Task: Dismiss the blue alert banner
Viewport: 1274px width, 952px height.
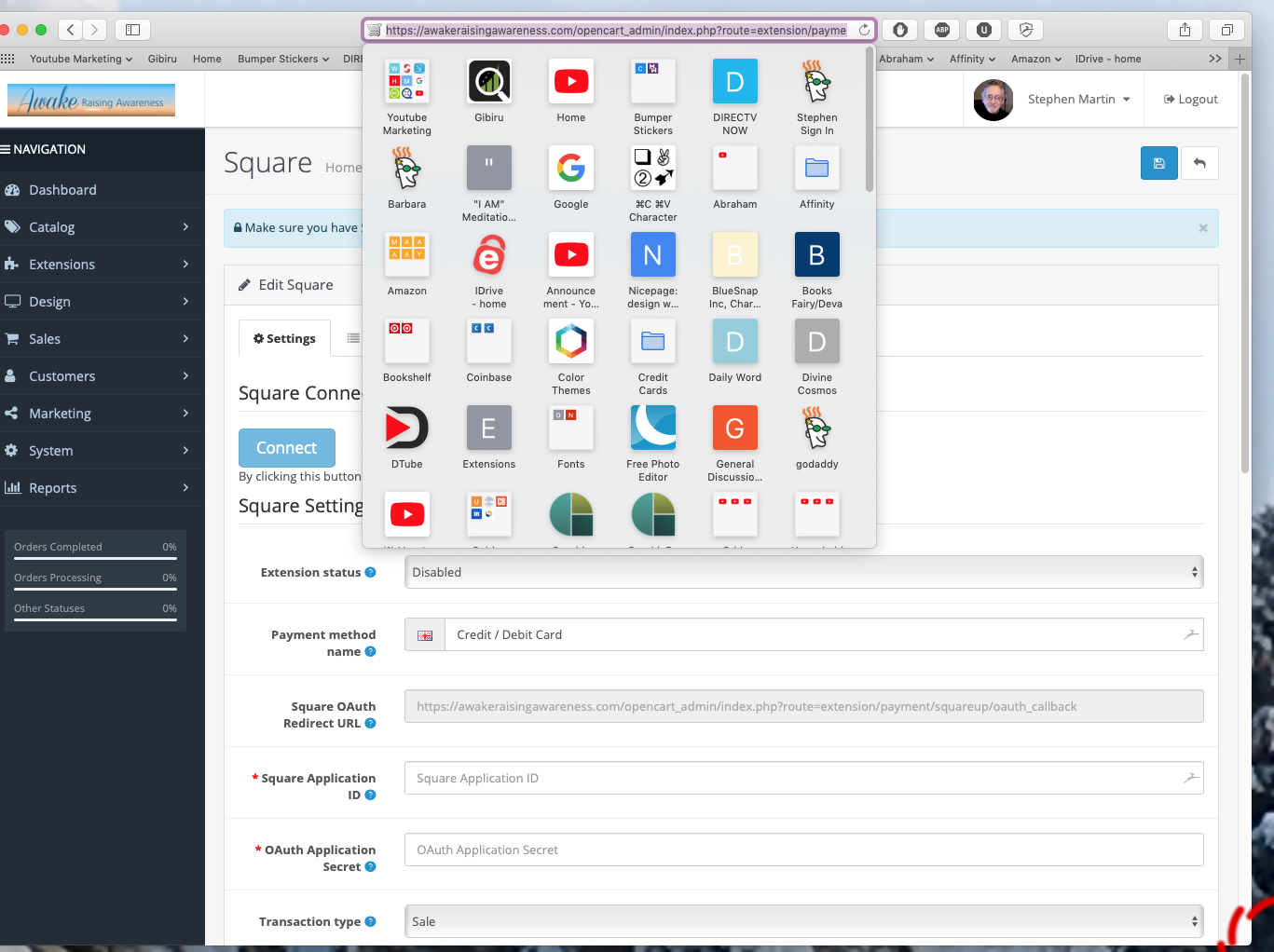Action: (1202, 228)
